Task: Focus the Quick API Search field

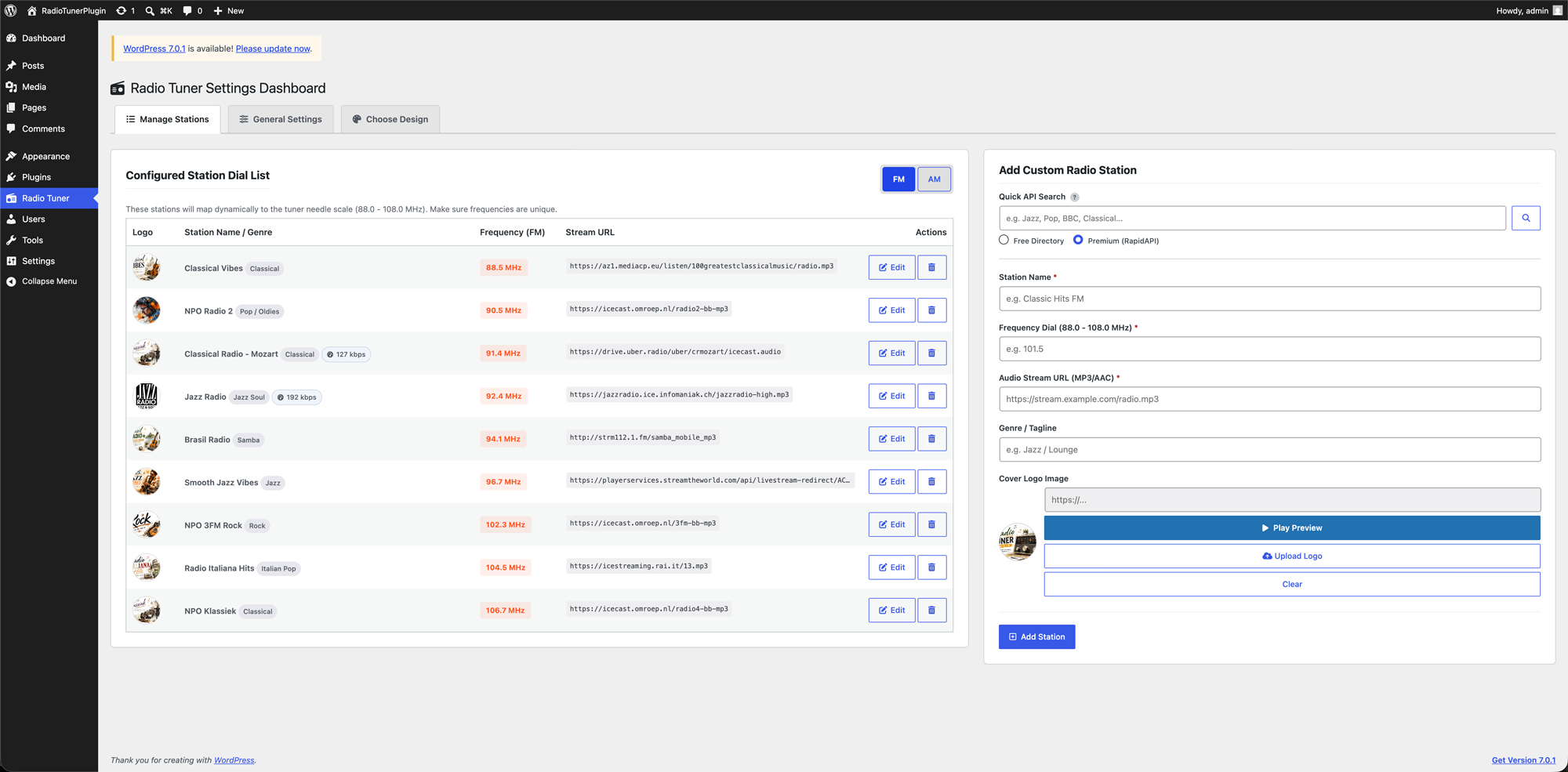Action: point(1252,218)
